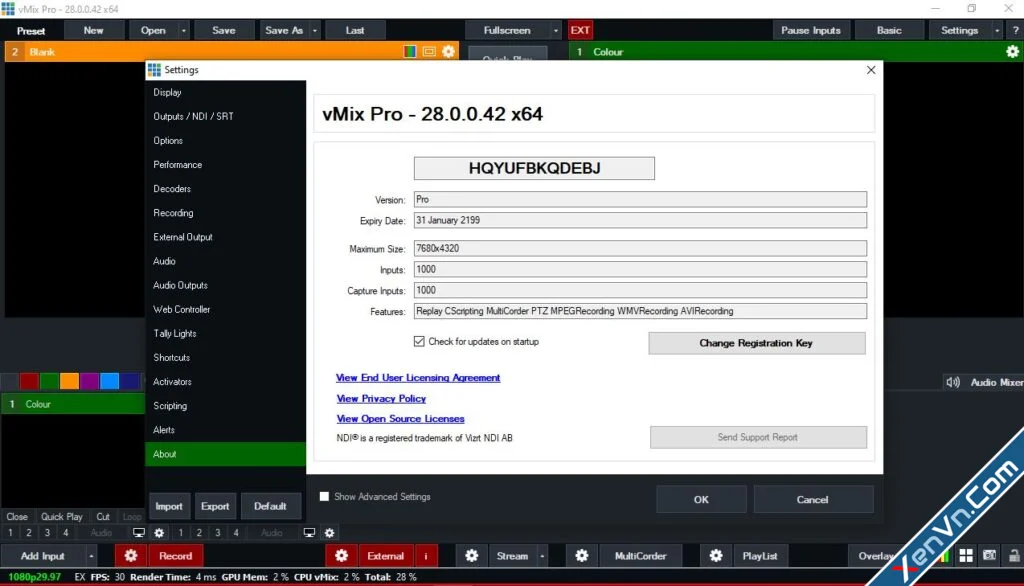
Task: Expand the Save As dropdown arrow
Action: pos(315,31)
